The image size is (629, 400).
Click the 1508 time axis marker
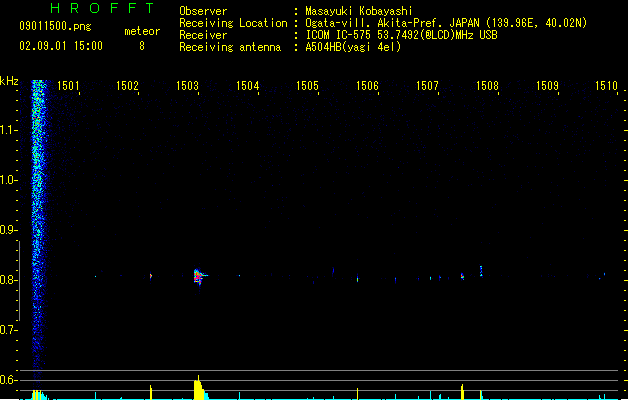(487, 86)
